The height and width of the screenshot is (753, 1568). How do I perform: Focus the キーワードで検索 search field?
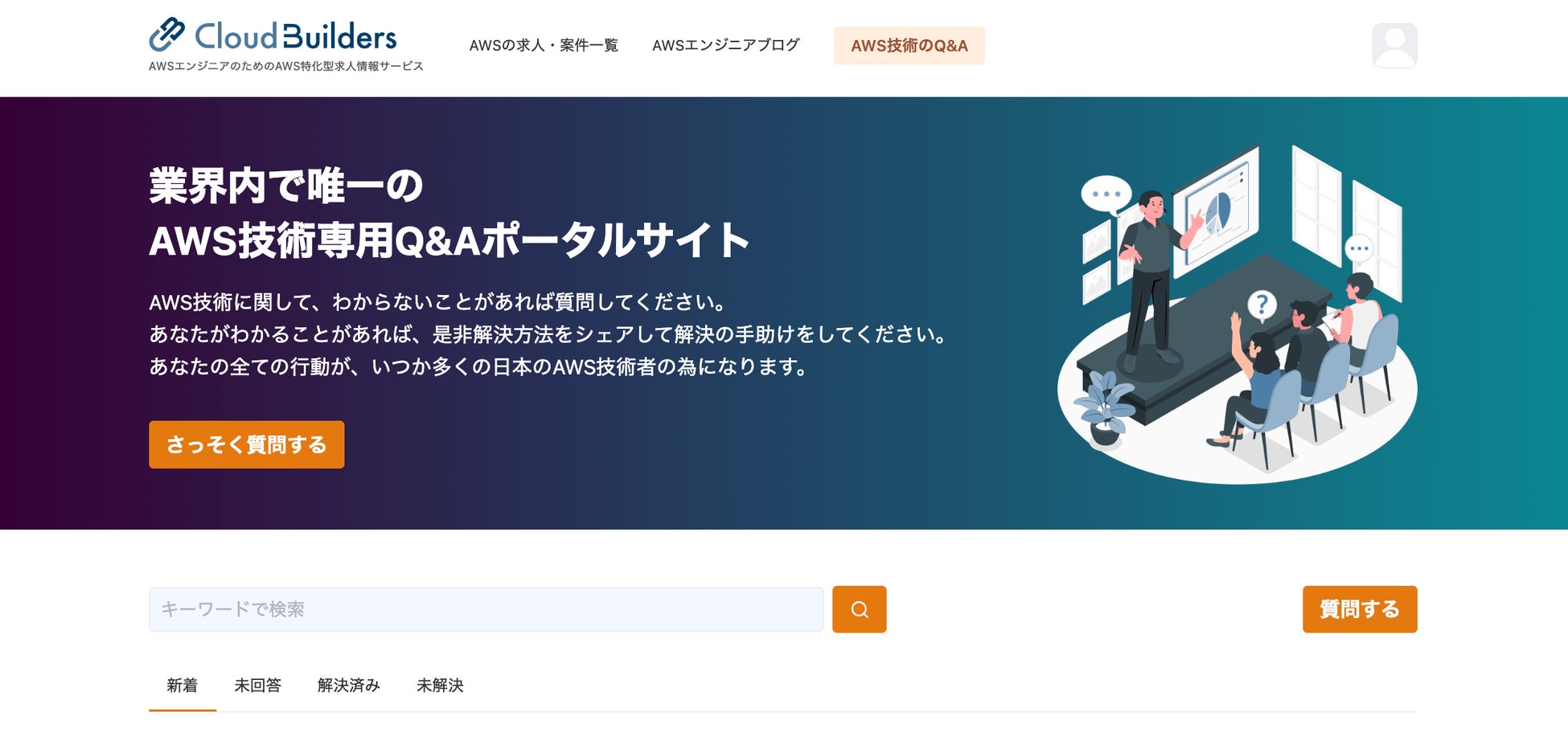(x=486, y=609)
